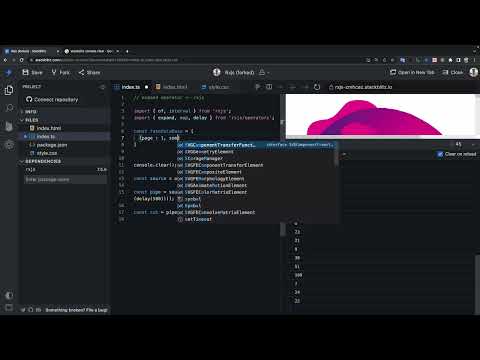Switch to the index.ts editor tab
Image resolution: width=480 pixels, height=360 pixels.
130,87
